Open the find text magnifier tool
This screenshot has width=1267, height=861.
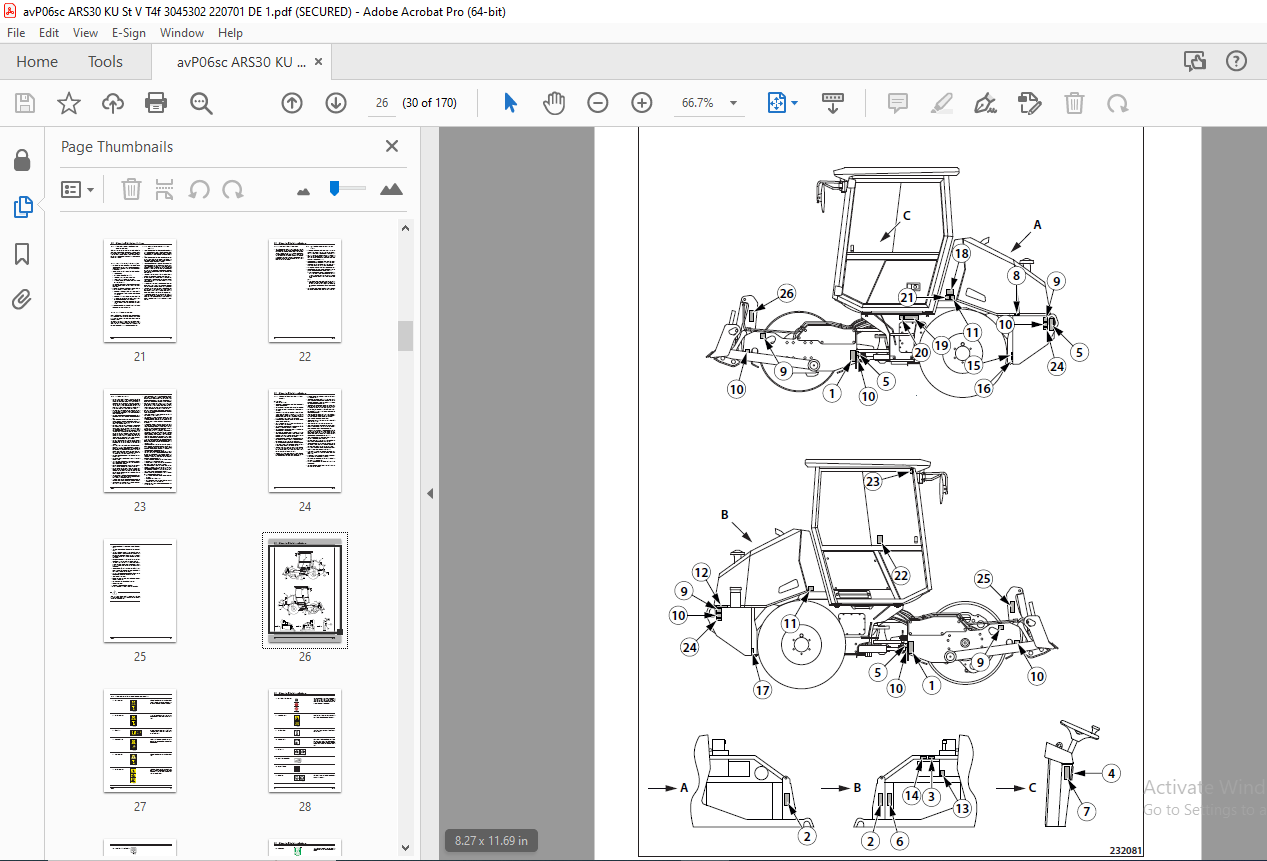201,103
